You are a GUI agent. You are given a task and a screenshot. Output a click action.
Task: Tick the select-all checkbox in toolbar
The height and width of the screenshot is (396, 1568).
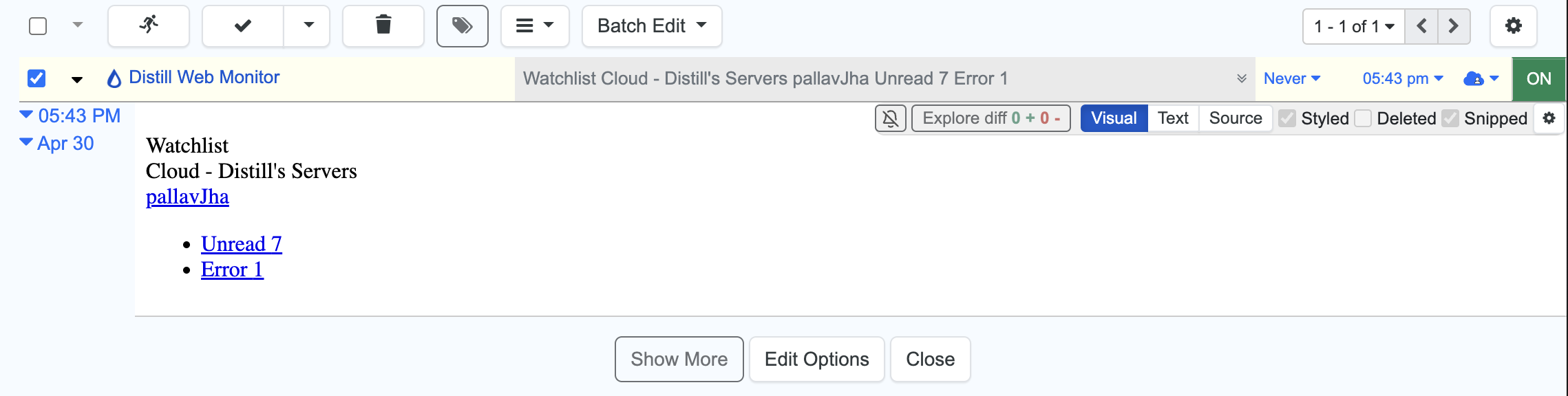coord(38,26)
